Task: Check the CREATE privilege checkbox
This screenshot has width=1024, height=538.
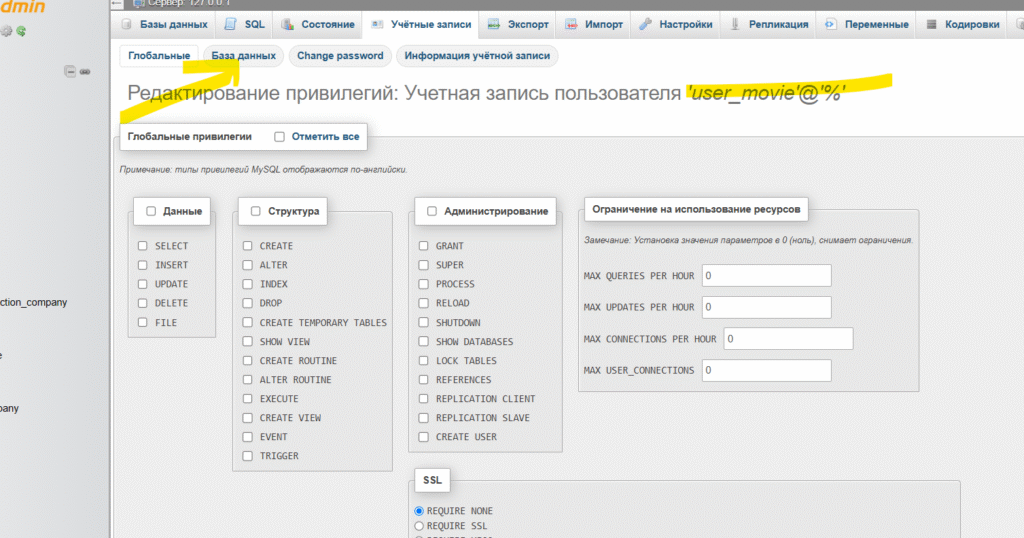Action: [248, 245]
